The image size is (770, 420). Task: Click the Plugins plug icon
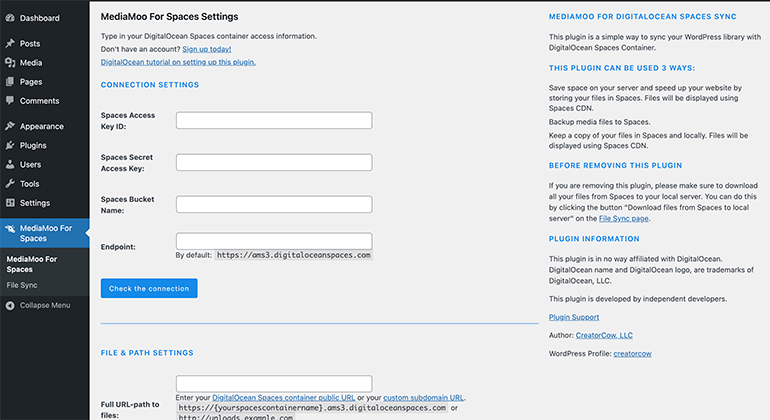pos(9,146)
